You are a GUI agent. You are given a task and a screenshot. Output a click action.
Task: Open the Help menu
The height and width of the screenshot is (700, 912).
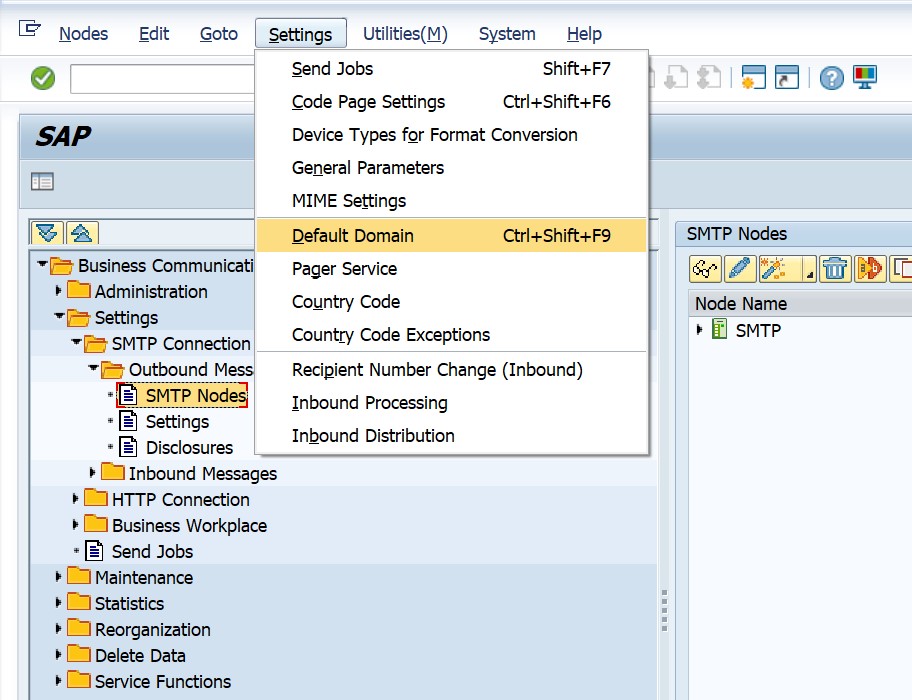click(585, 34)
